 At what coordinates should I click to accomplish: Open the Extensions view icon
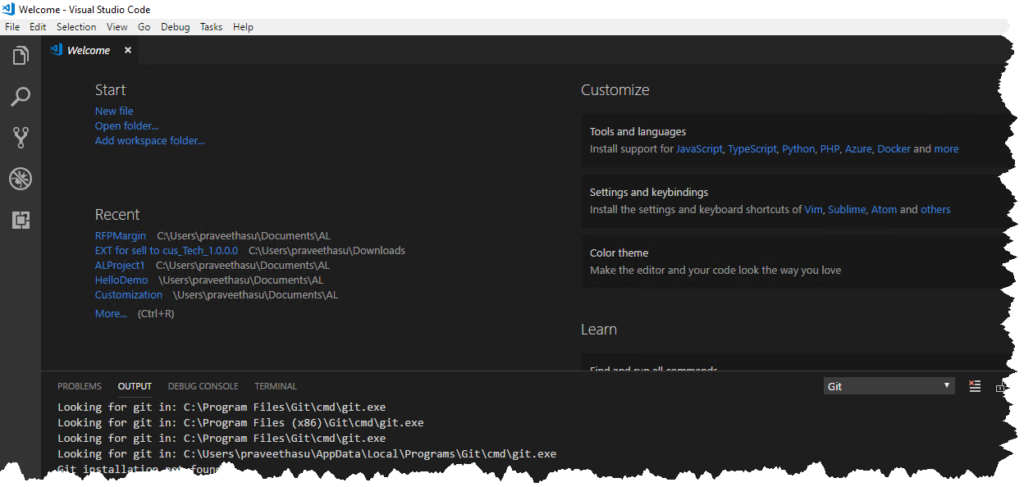21,219
